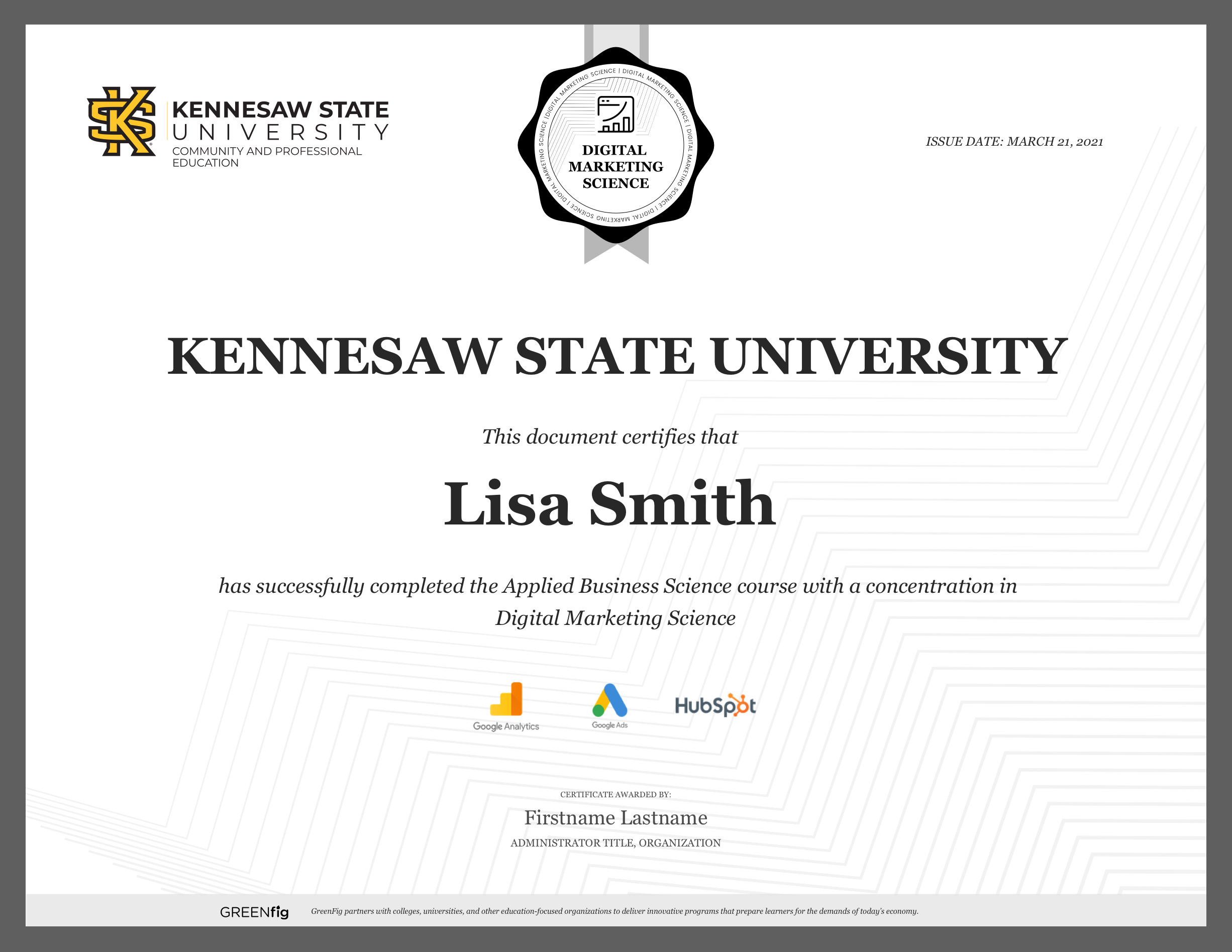Screen dimensions: 1232x952
Task: Click the chart icon inside the badge
Action: [x=615, y=115]
